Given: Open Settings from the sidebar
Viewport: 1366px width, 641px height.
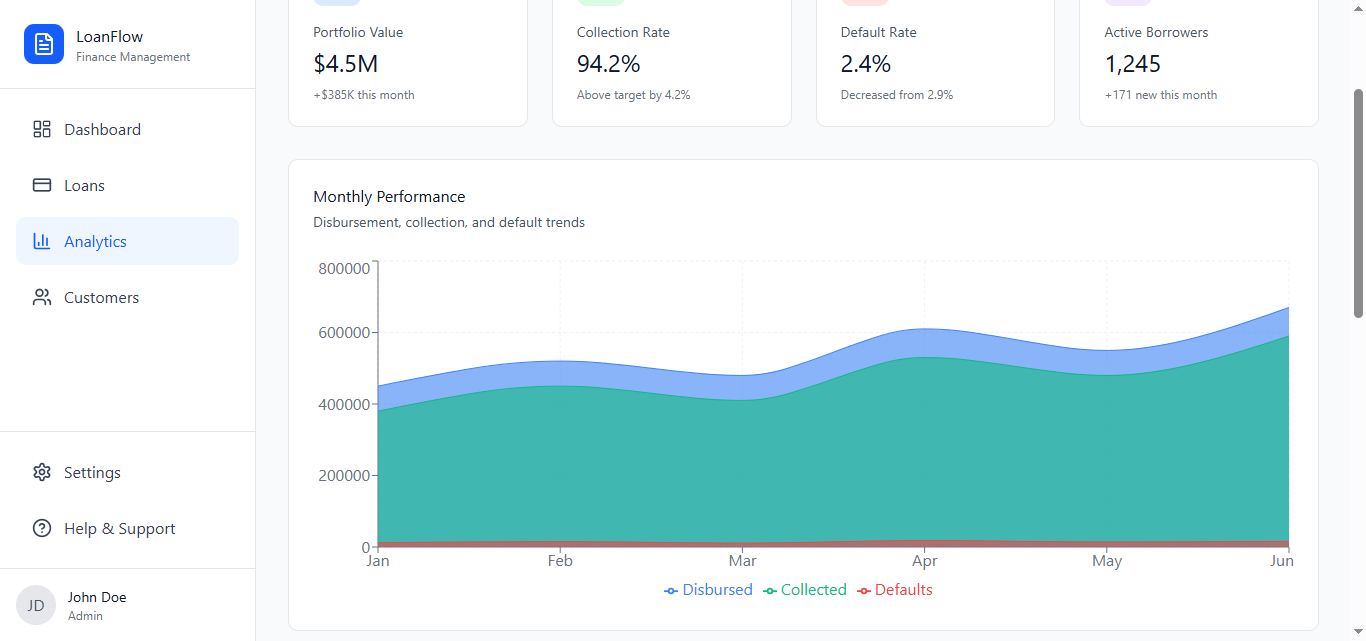Looking at the screenshot, I should click(x=127, y=472).
